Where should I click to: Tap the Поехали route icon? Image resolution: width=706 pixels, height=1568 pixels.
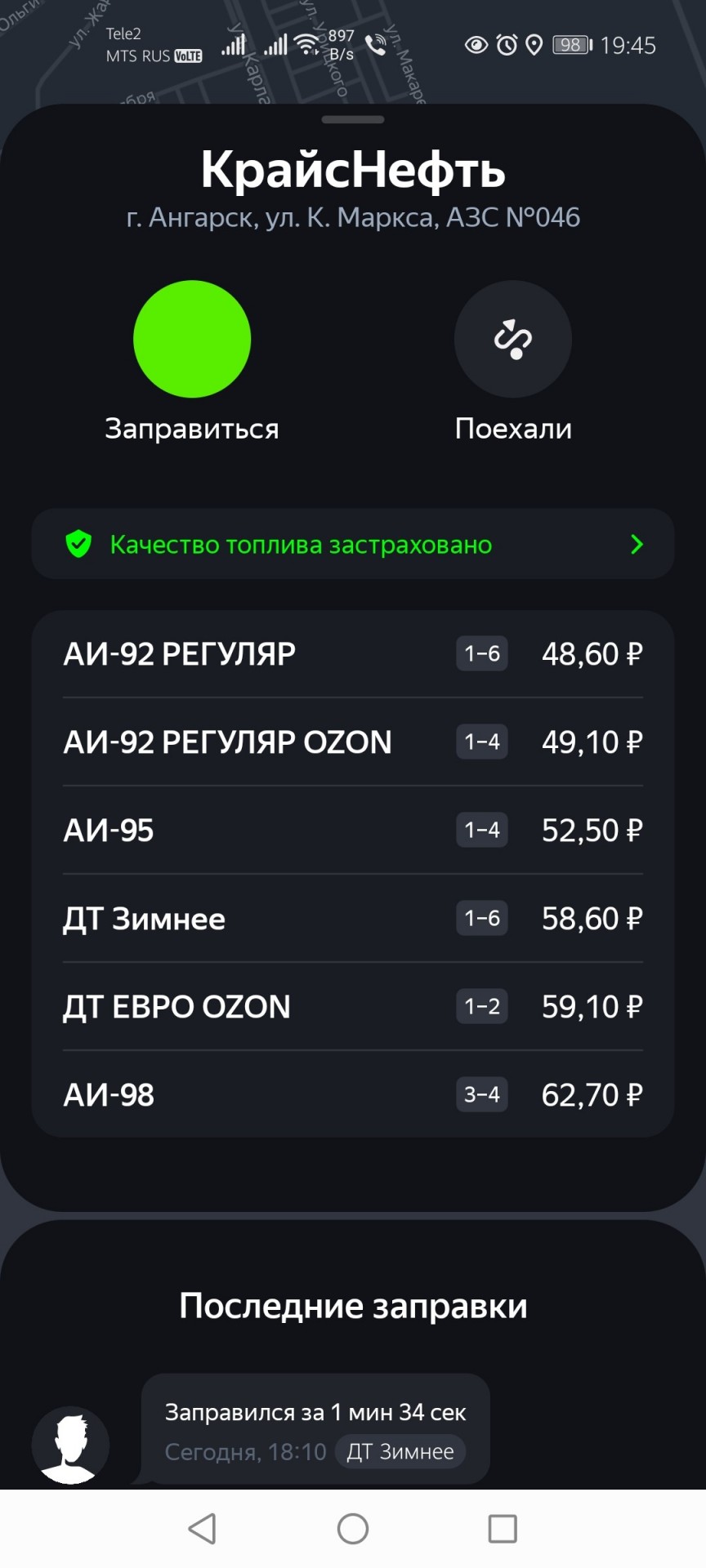click(513, 339)
